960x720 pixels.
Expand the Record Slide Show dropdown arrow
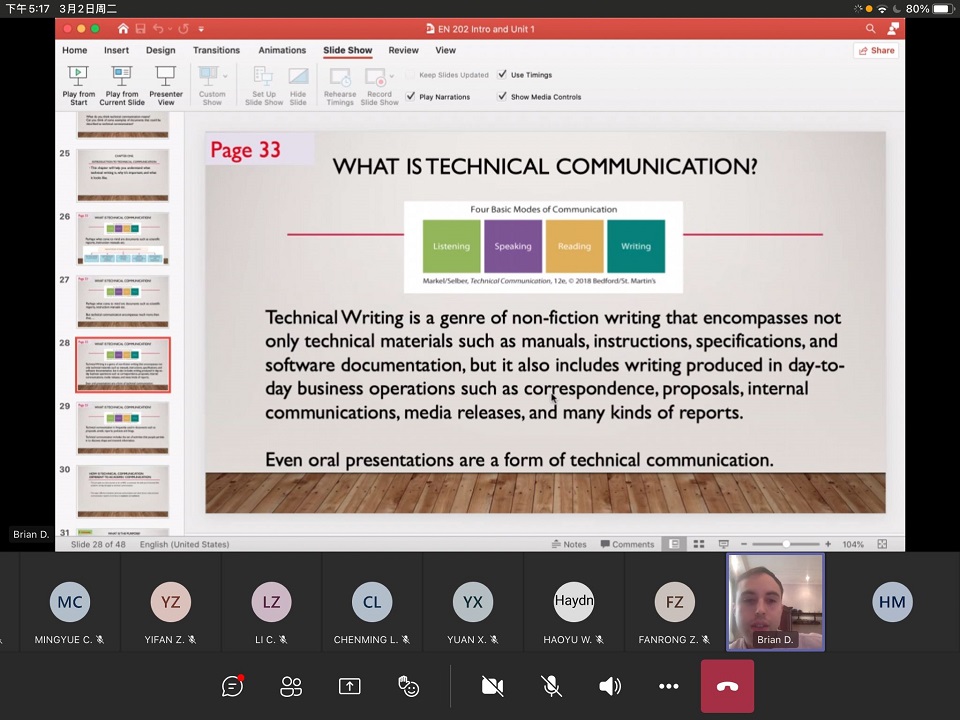click(392, 76)
